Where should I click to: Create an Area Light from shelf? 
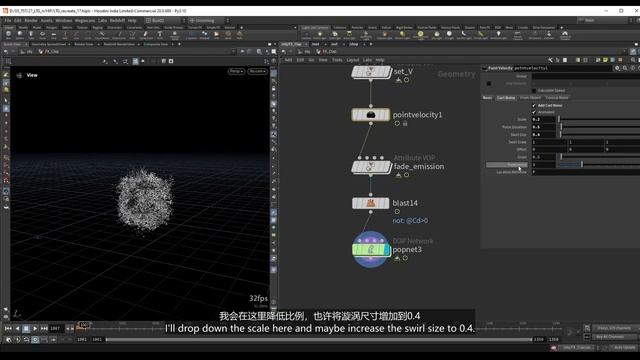pyautogui.click(x=349, y=35)
